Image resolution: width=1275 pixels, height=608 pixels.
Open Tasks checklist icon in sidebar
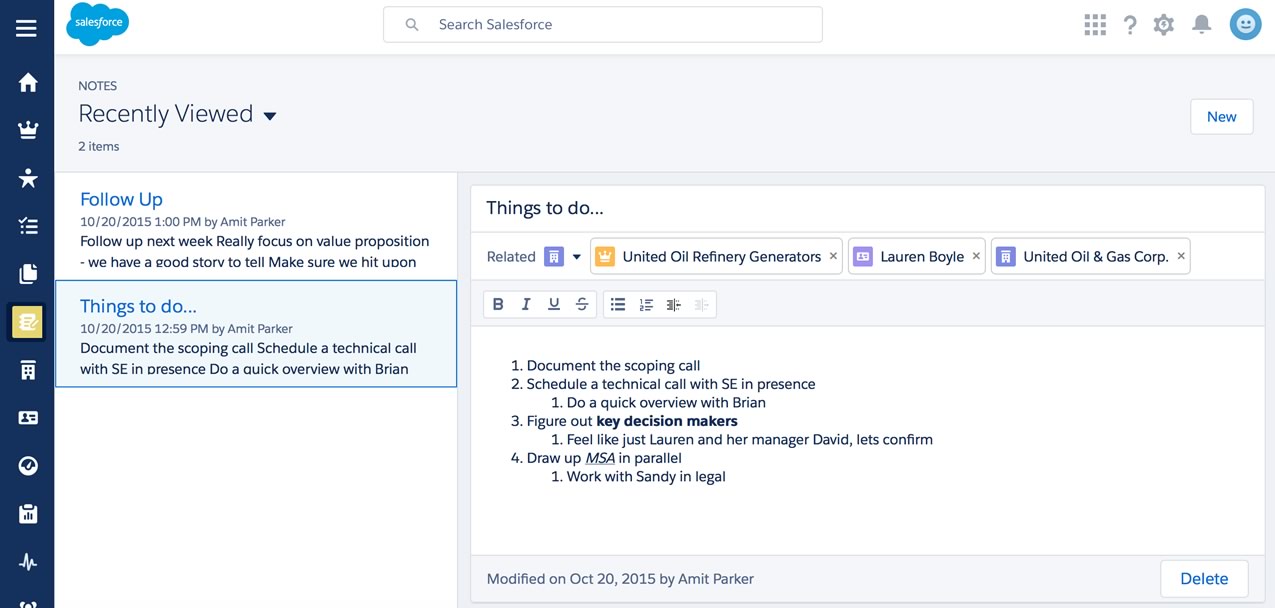[28, 226]
